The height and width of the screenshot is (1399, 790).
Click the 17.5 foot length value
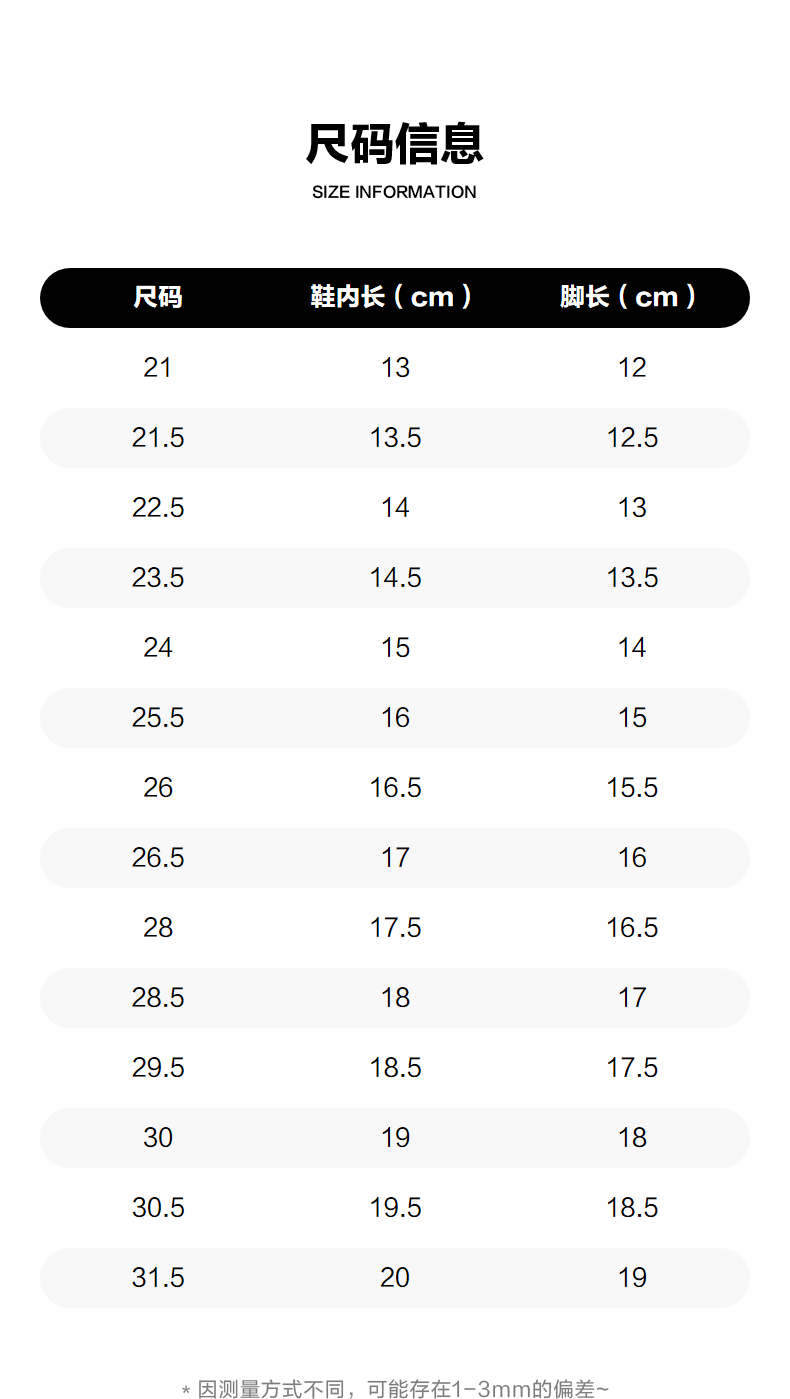pyautogui.click(x=632, y=1068)
